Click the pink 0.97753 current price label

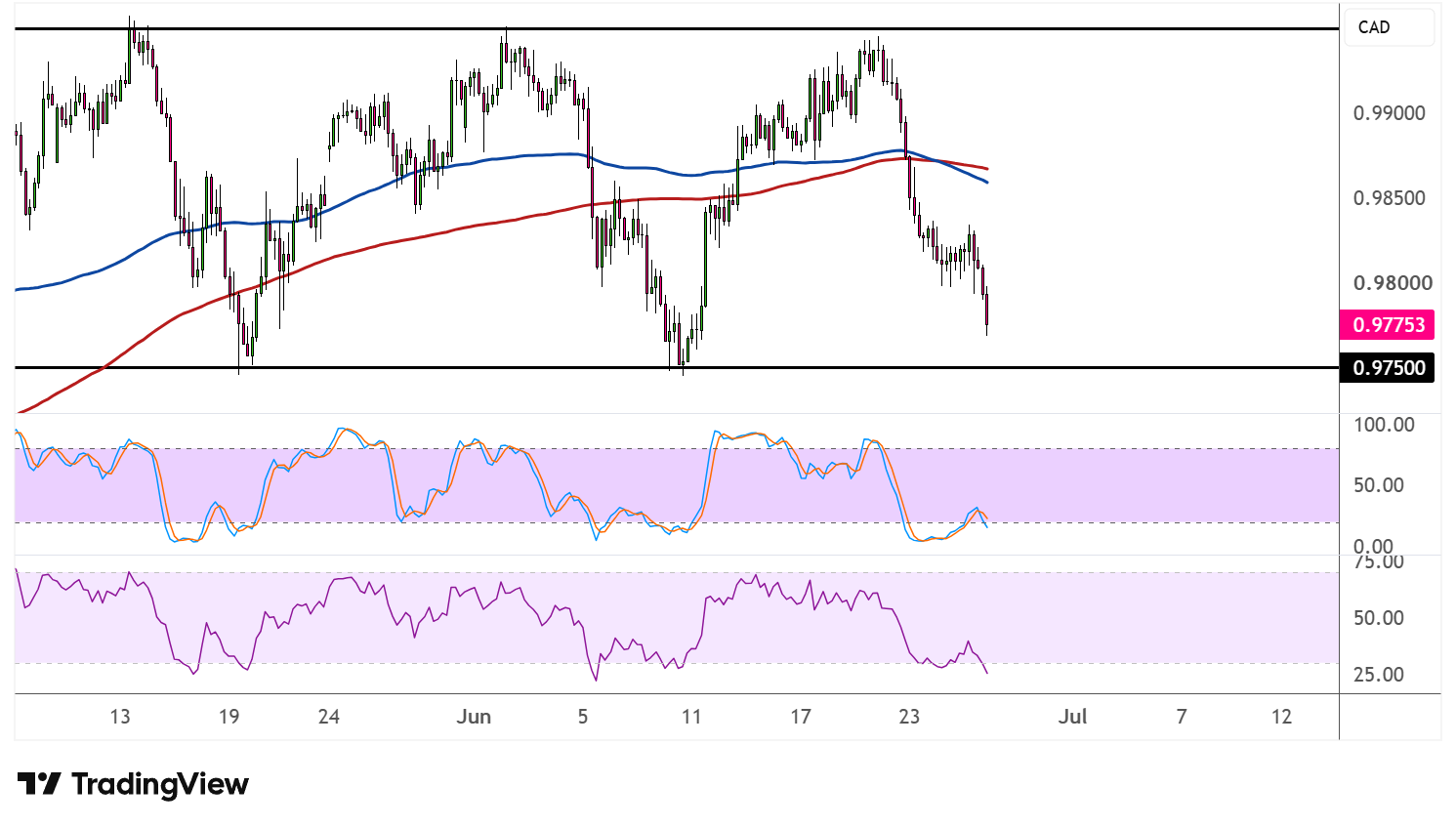coord(1388,324)
